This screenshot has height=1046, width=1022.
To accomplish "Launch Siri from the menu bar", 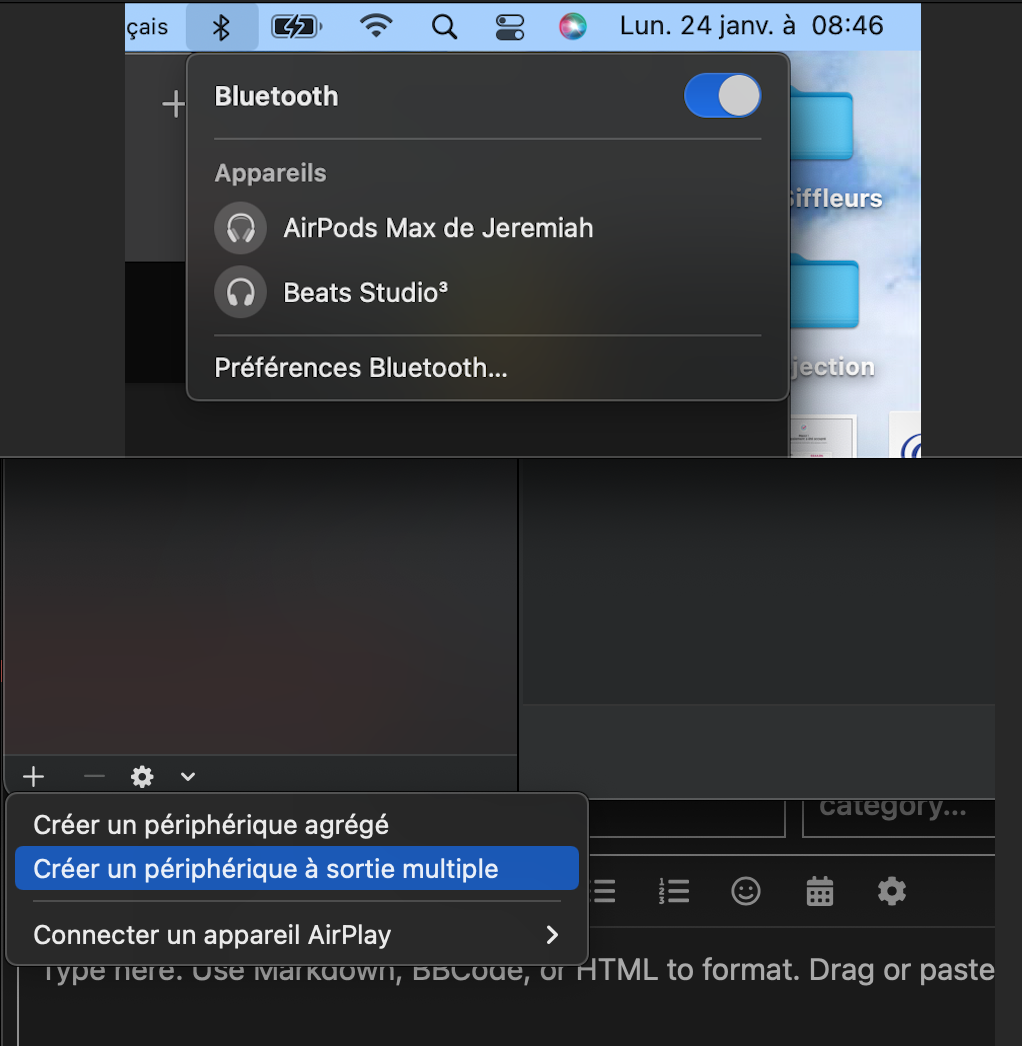I will click(x=572, y=27).
